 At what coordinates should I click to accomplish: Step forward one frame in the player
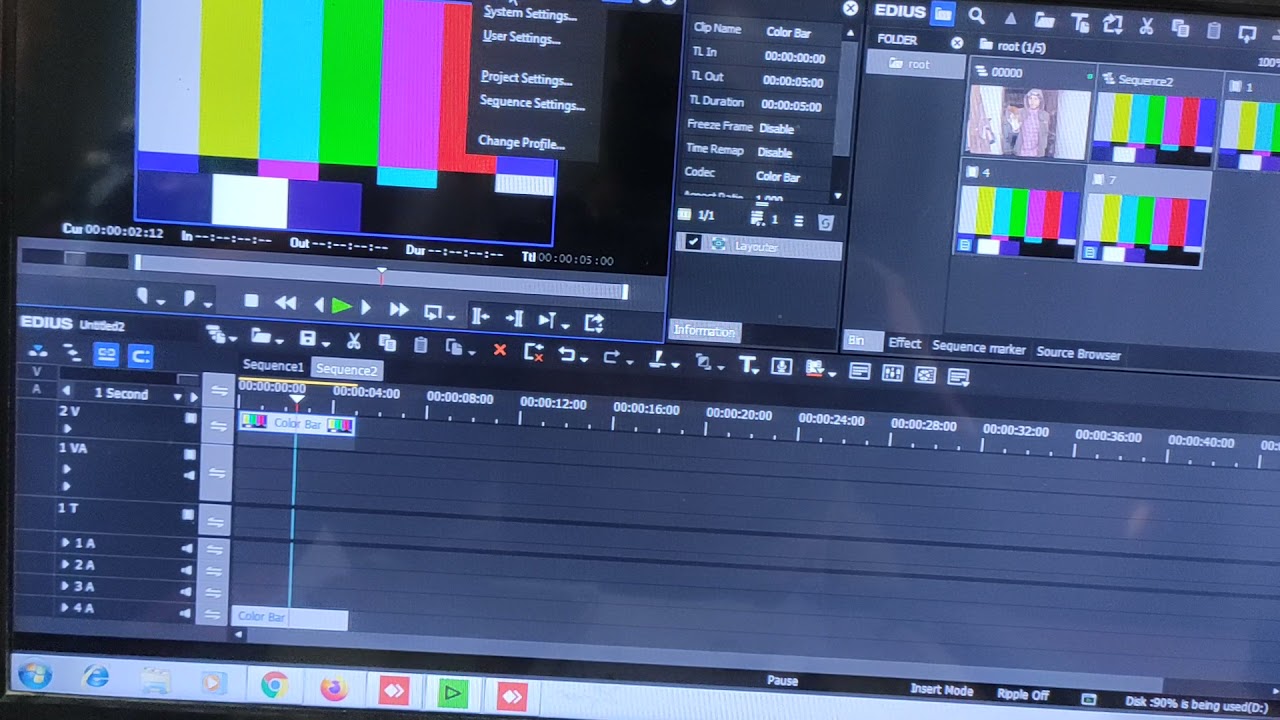366,308
